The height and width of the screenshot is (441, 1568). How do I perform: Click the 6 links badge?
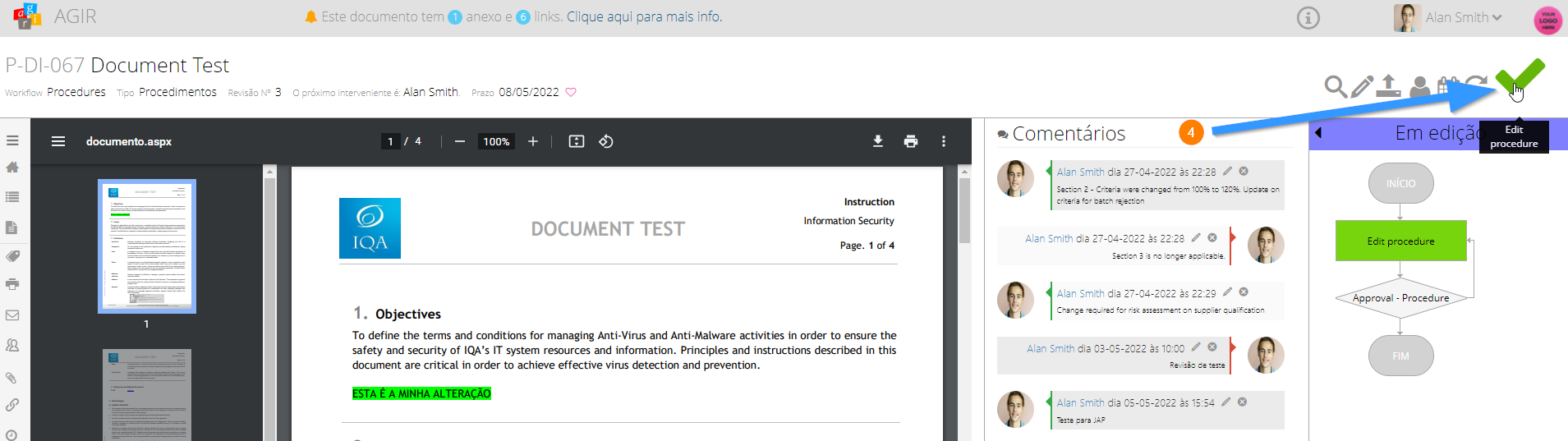coord(523,17)
